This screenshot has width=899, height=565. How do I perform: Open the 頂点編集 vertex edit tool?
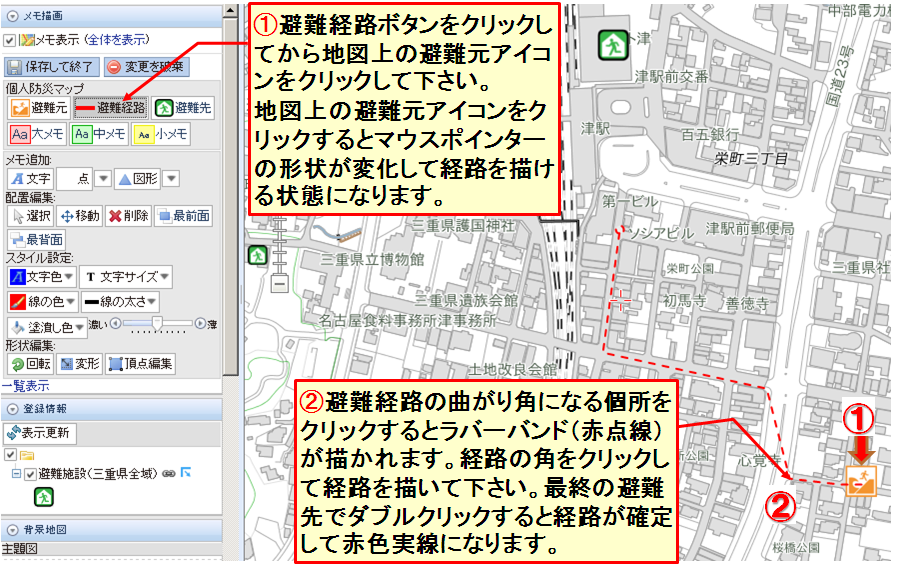click(x=141, y=364)
